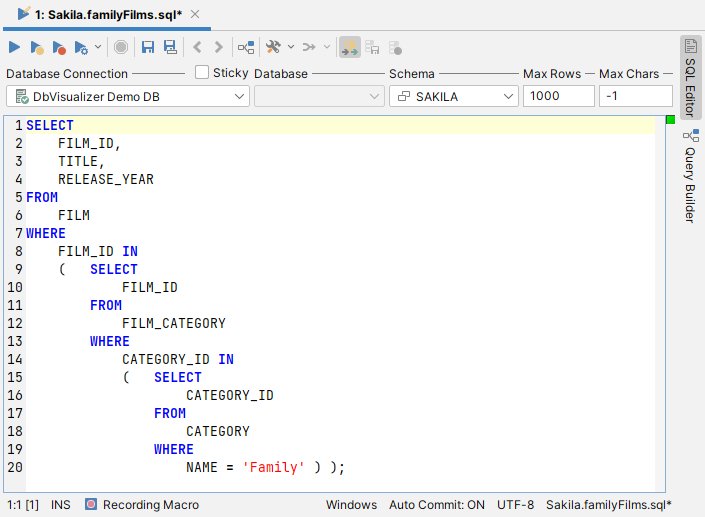Close the Sakila.familyFilms.sql tab
The width and height of the screenshot is (705, 517).
(194, 14)
